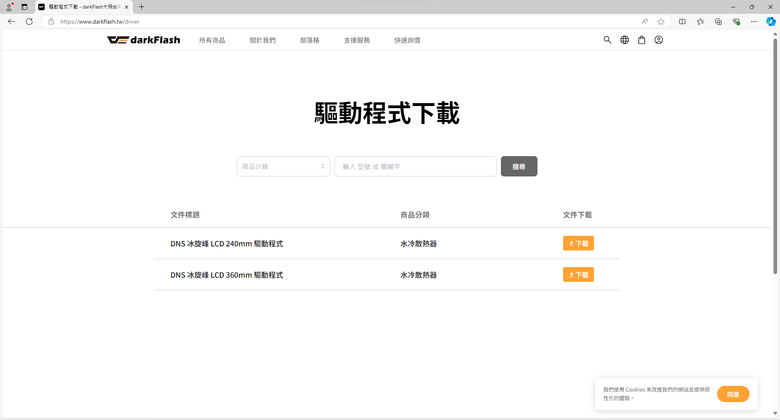Click the 水冷散熱器 cell in the 360mm row
Image resolution: width=780 pixels, height=420 pixels.
click(x=418, y=275)
